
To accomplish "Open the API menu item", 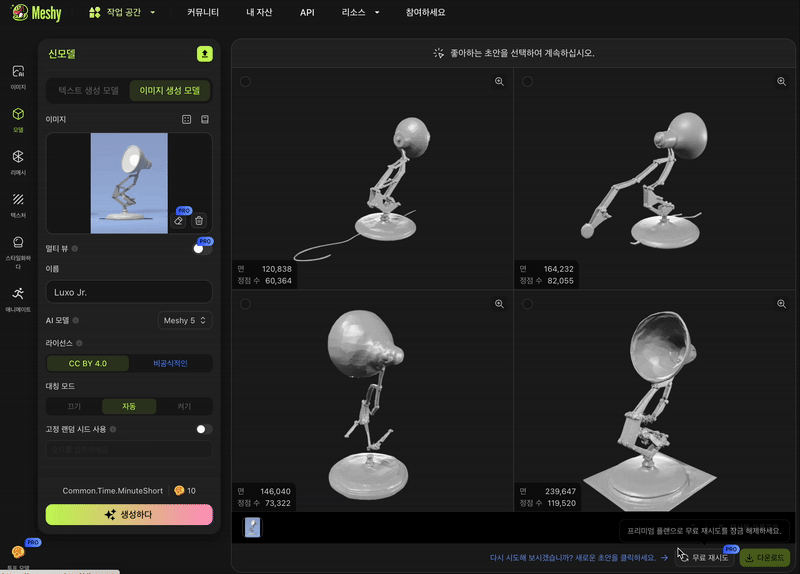I will pos(307,12).
